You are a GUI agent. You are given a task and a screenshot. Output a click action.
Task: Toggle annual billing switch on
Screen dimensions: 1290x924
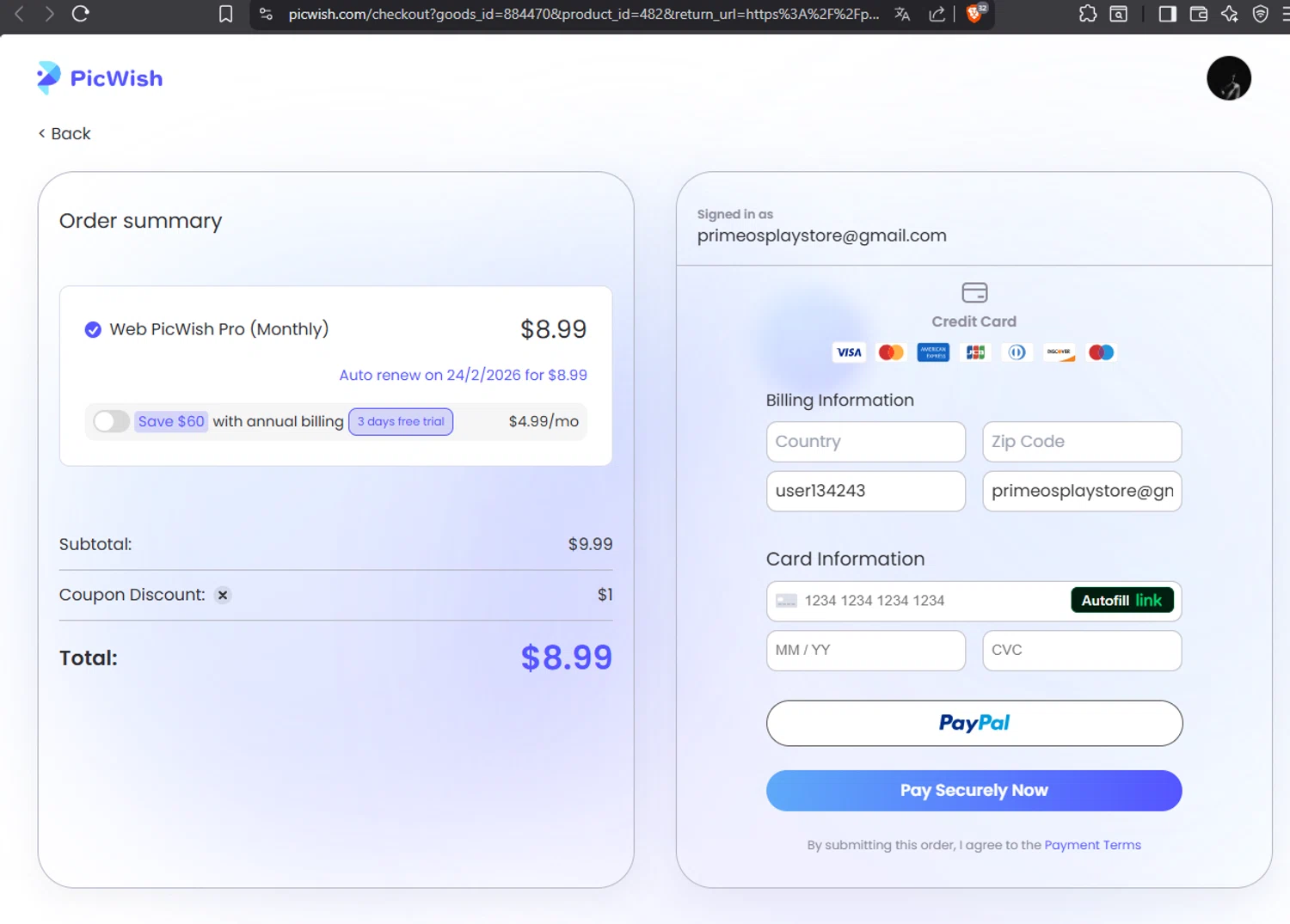coord(111,421)
